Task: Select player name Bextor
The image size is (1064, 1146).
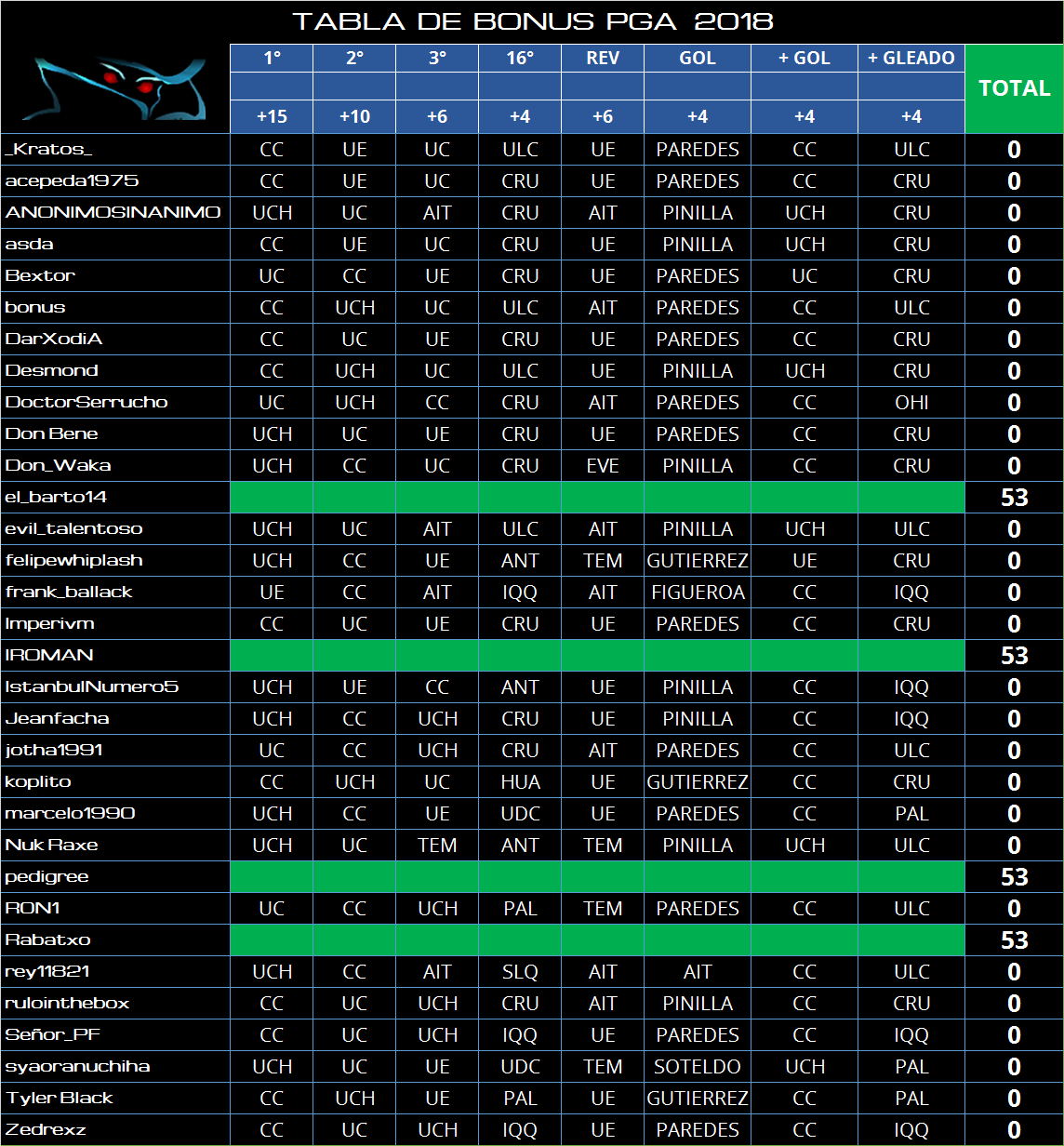Action: click(x=40, y=275)
